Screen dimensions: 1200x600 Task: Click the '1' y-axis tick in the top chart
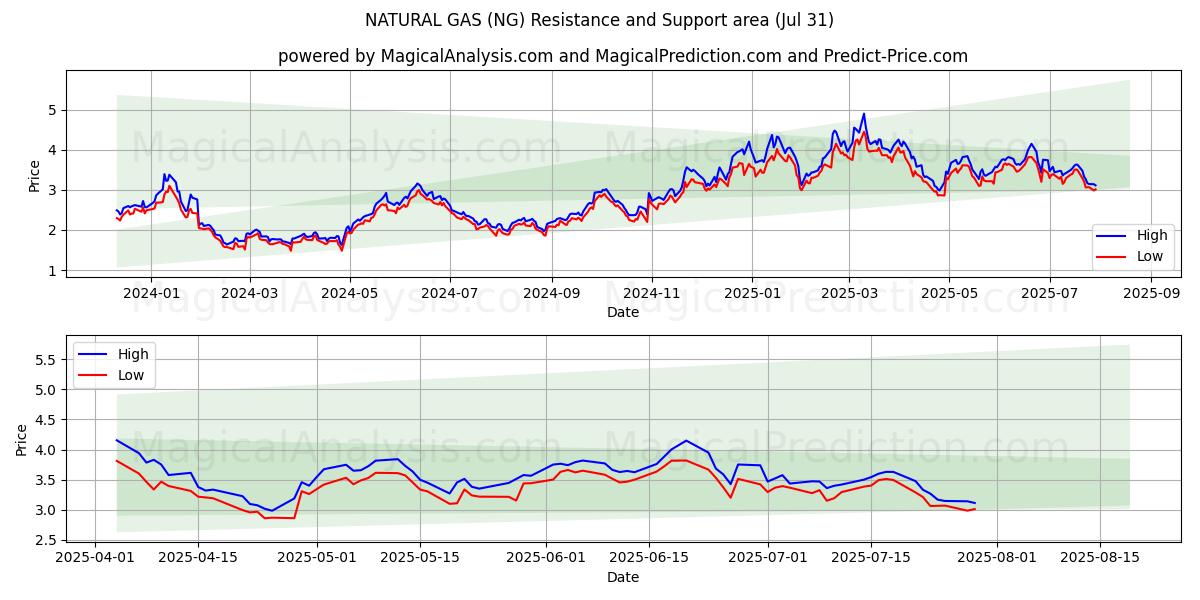point(53,271)
